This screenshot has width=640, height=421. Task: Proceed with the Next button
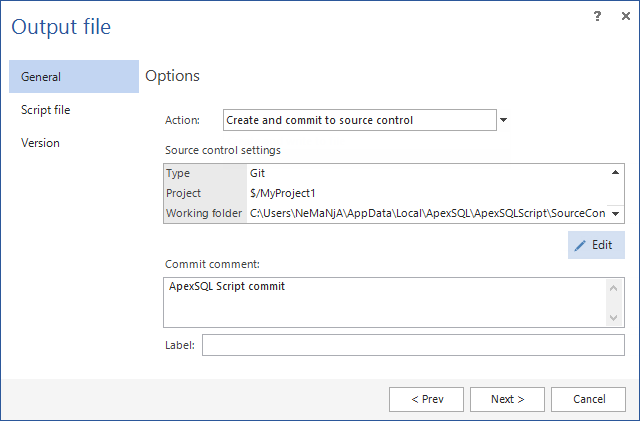pyautogui.click(x=508, y=399)
